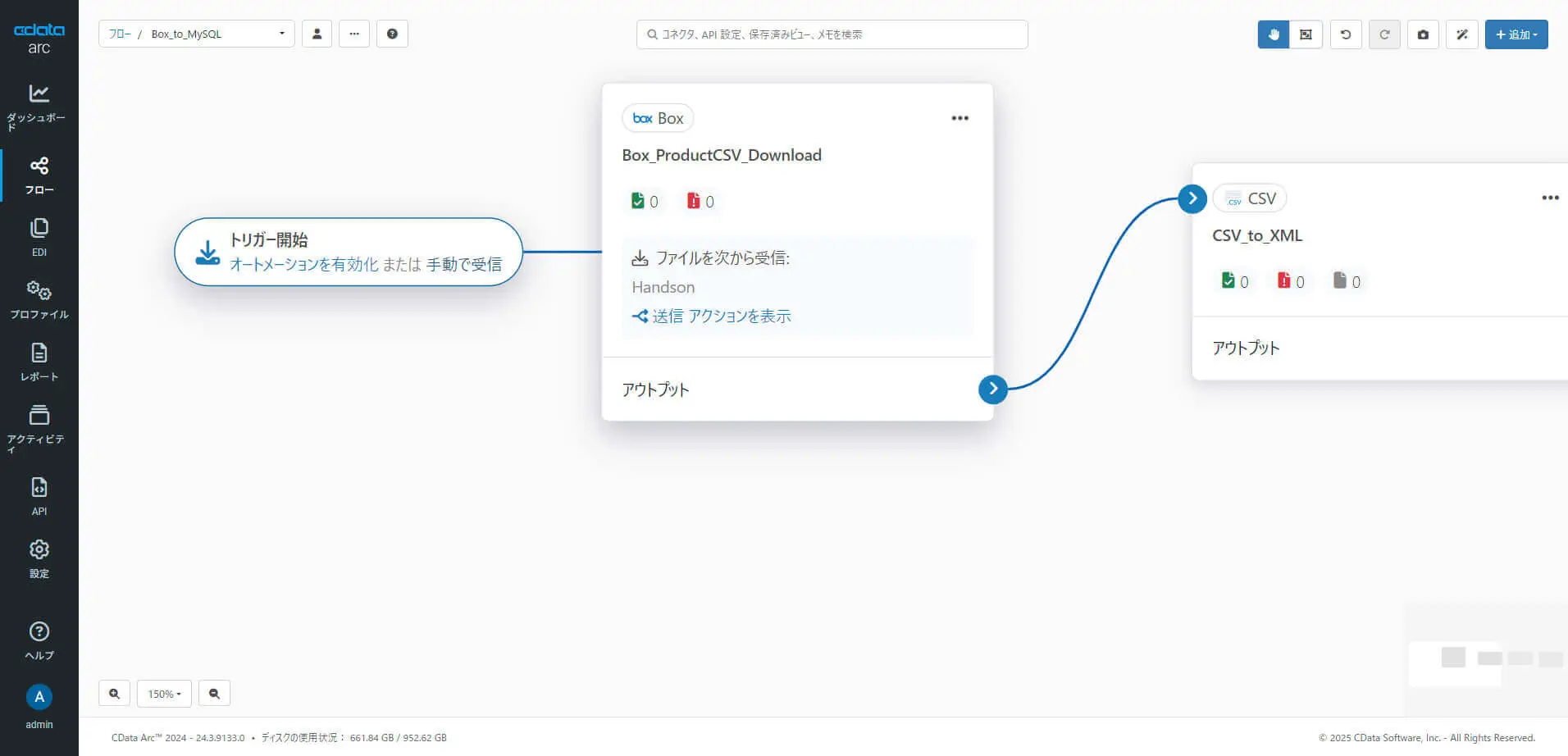This screenshot has width=1568, height=756.
Task: Click the Handson receive source text
Action: pos(663,287)
